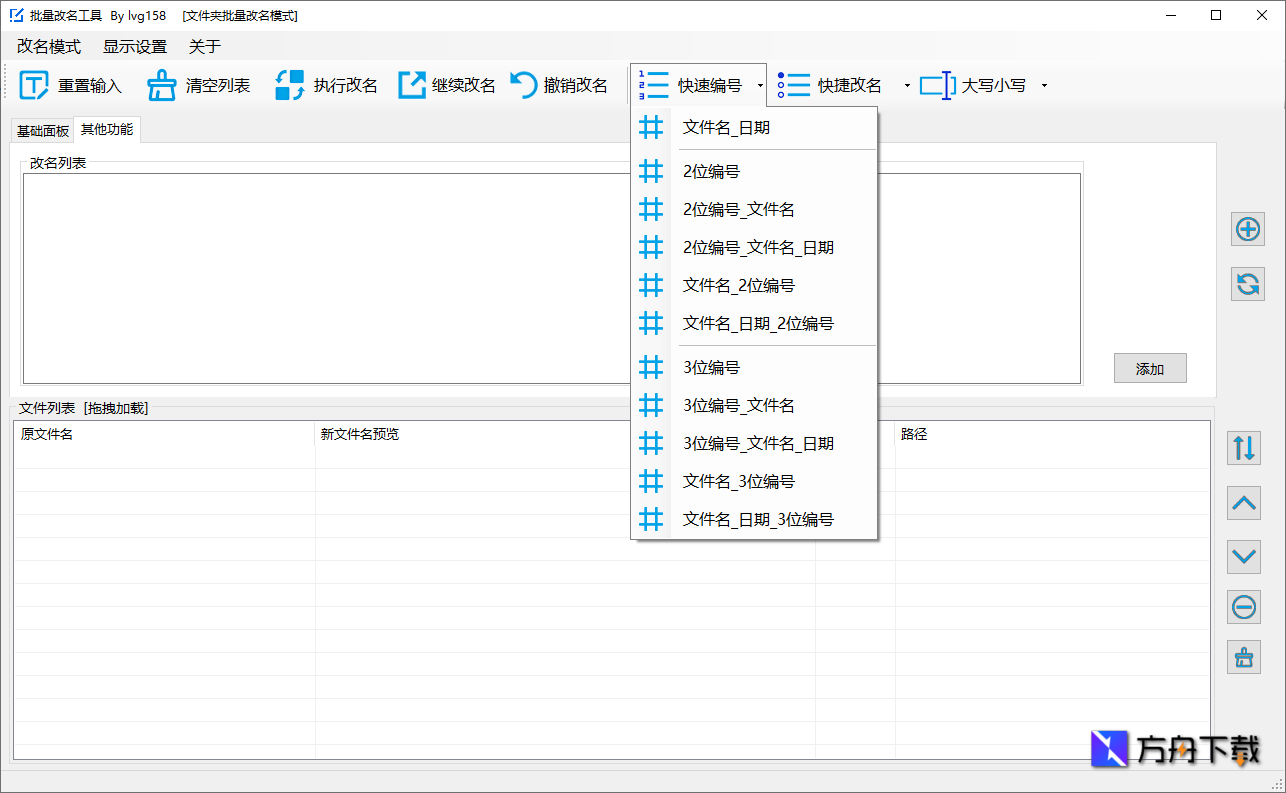The width and height of the screenshot is (1286, 793).
Task: Click the 清空列表 broom icon
Action: 161,85
